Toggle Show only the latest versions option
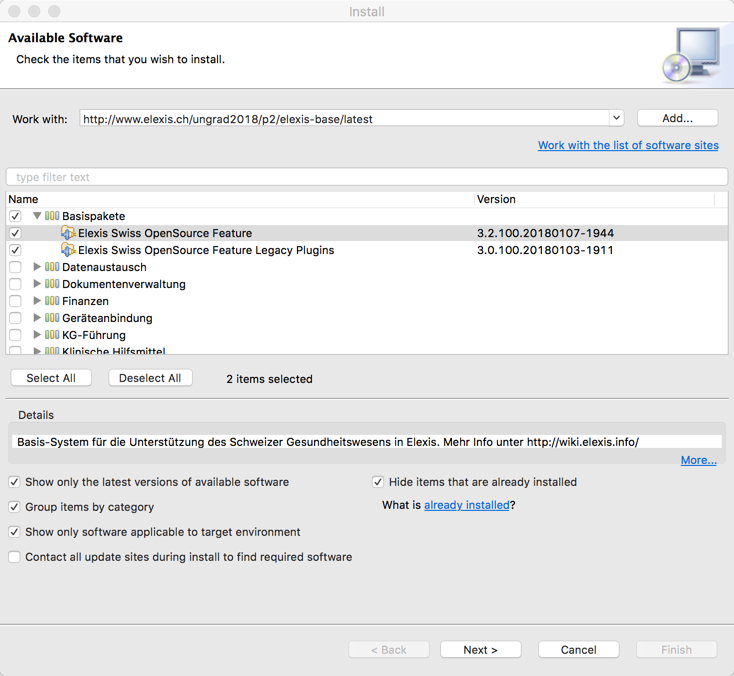734x676 pixels. point(15,482)
